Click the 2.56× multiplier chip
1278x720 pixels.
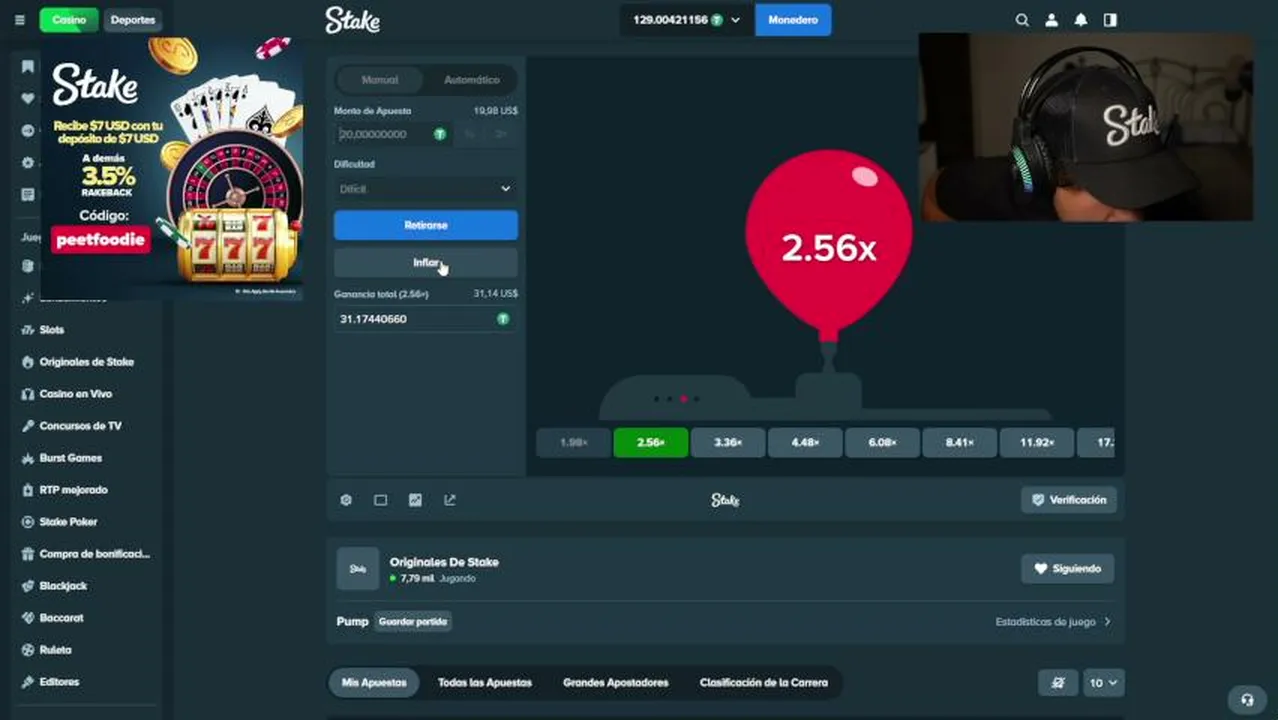(650, 442)
